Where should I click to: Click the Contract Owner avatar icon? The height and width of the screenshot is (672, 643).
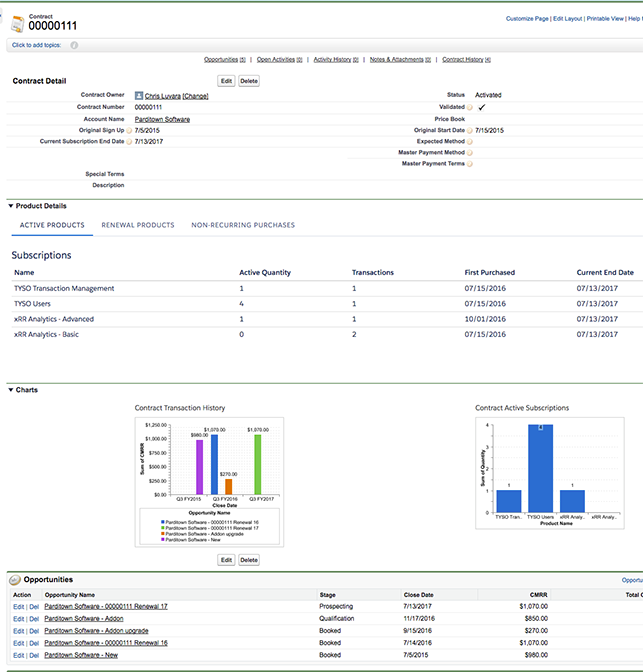(138, 95)
